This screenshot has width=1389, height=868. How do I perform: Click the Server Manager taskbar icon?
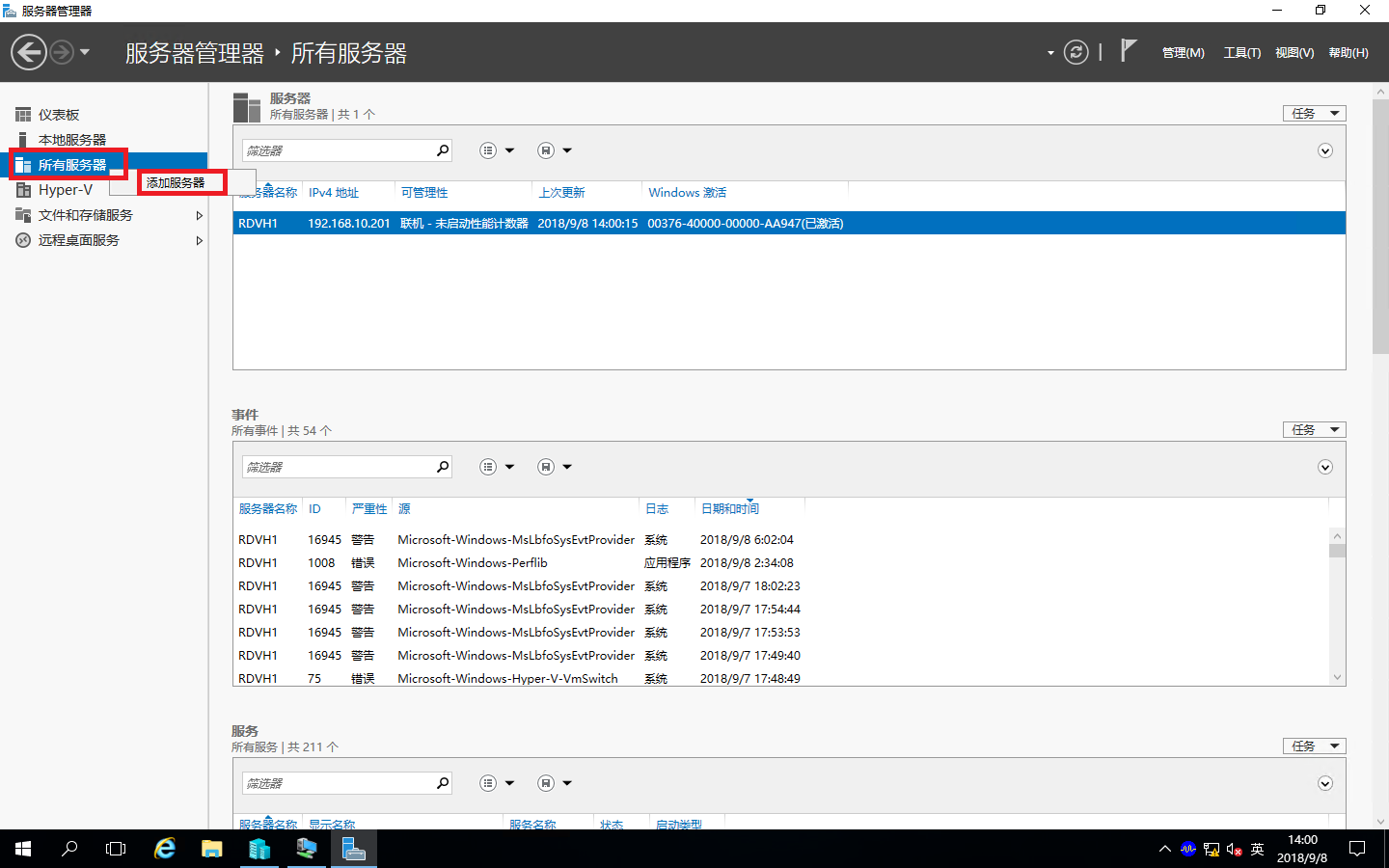pyautogui.click(x=354, y=849)
